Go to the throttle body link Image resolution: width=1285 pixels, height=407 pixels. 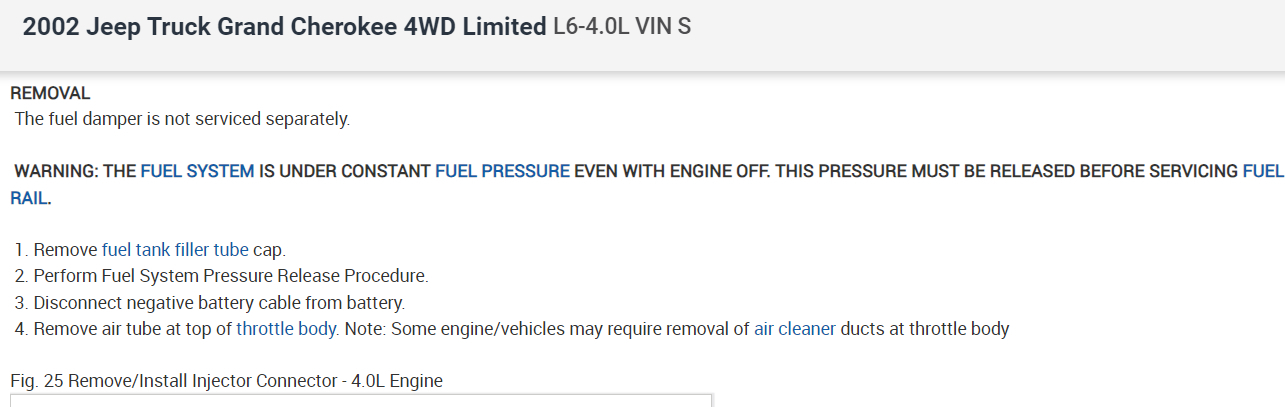tap(286, 328)
